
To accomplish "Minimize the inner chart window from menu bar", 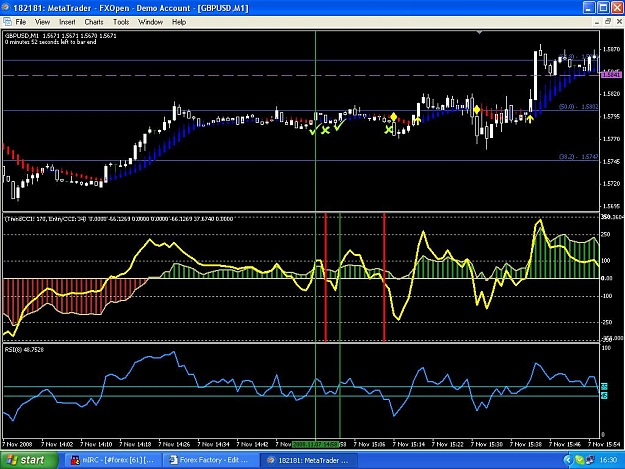I will tap(597, 22).
